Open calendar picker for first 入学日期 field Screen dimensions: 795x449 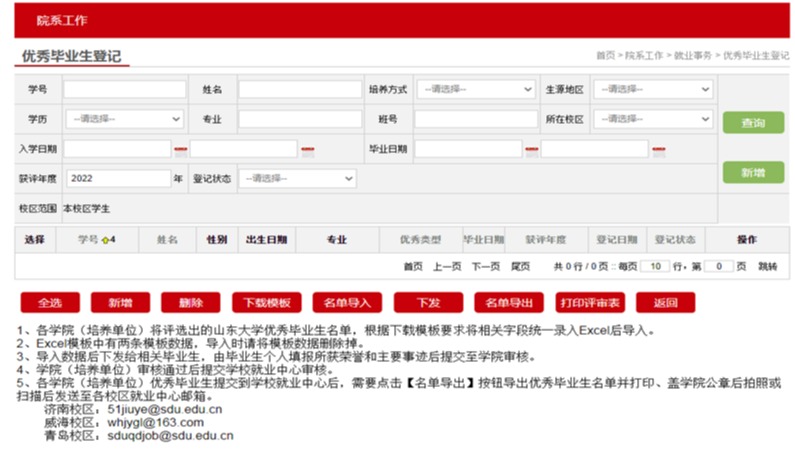point(181,150)
